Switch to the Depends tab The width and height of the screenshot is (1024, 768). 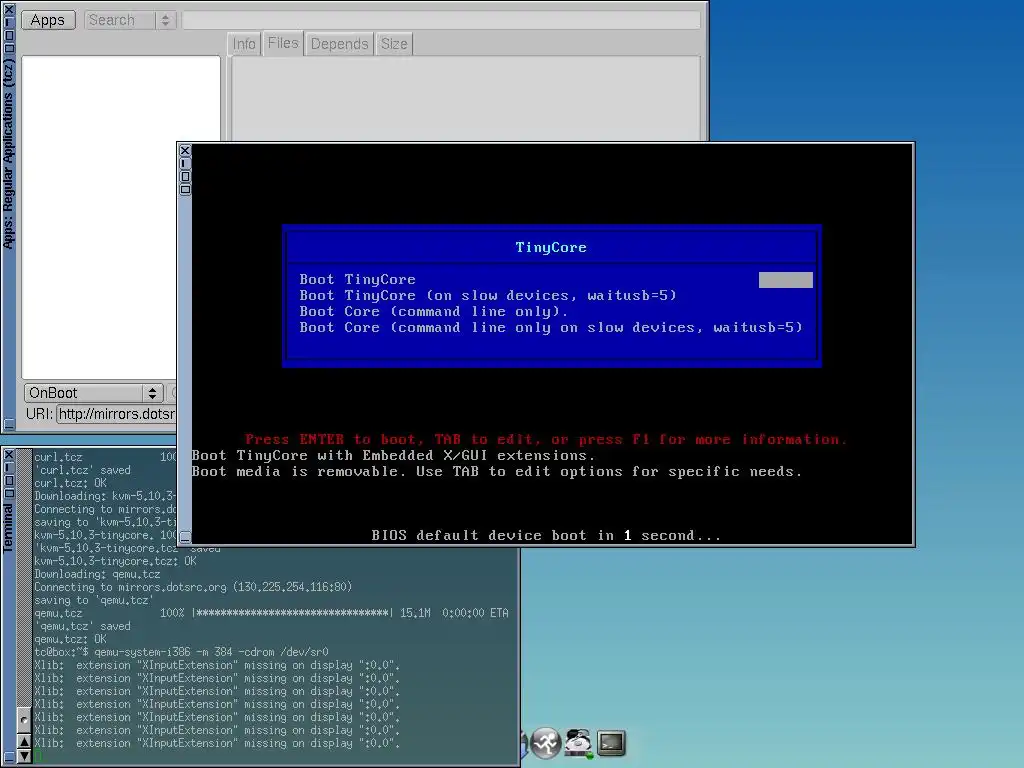339,44
